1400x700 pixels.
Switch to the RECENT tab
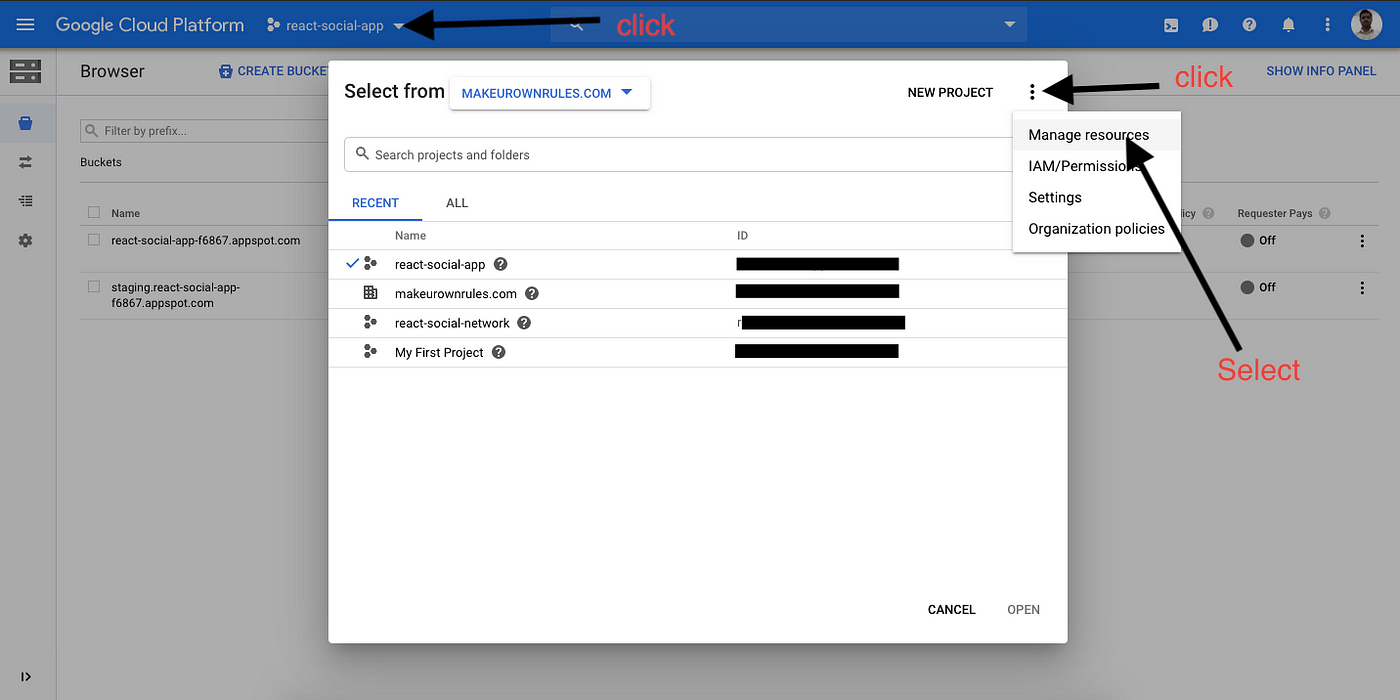point(375,203)
